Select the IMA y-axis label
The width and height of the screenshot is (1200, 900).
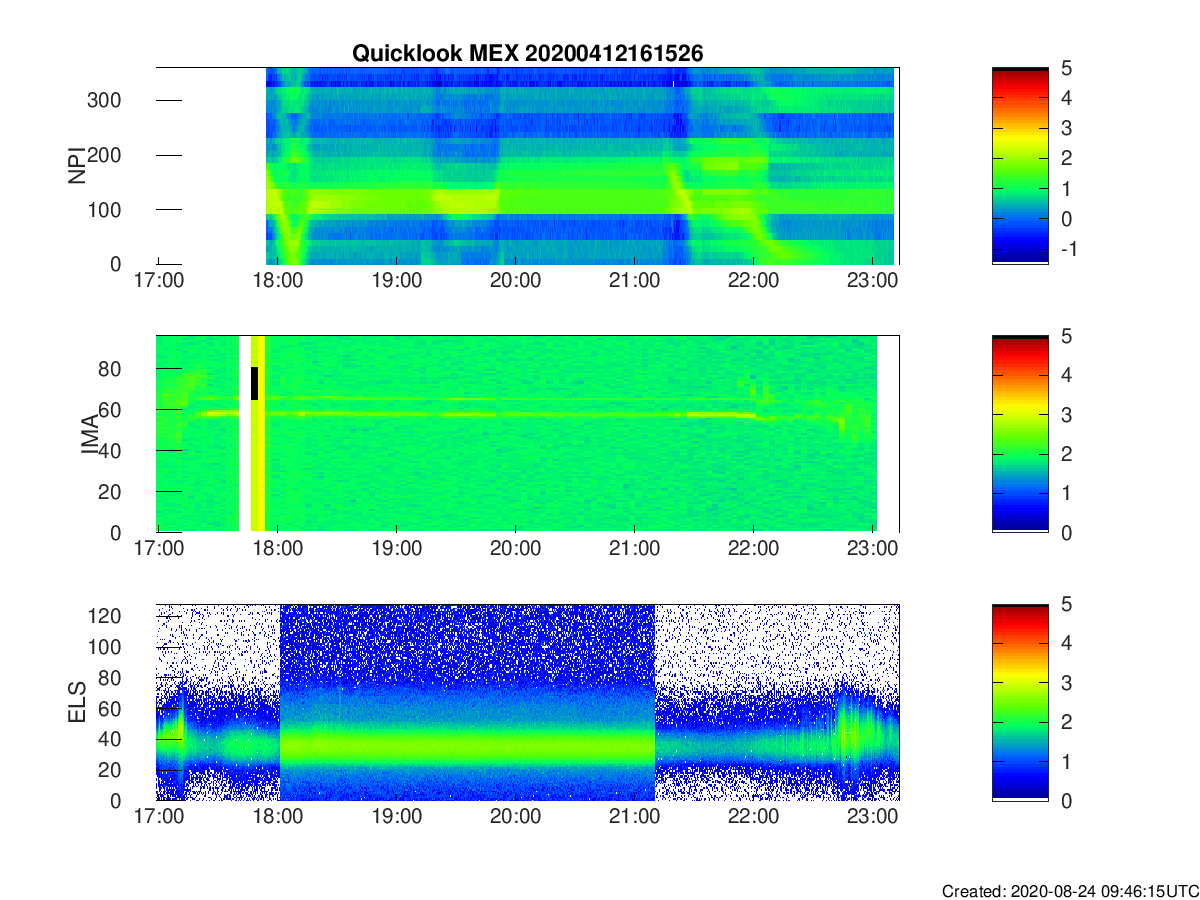[90, 434]
